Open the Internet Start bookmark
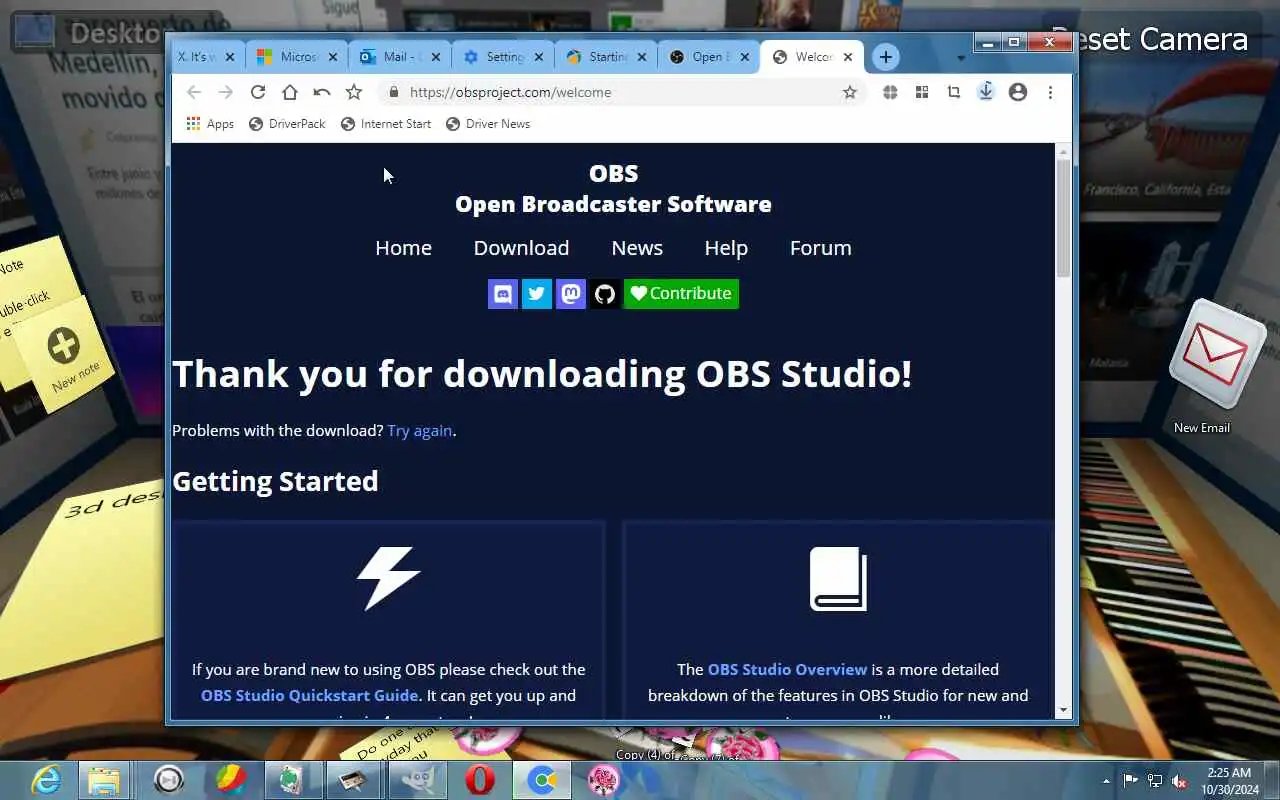Image resolution: width=1280 pixels, height=800 pixels. (386, 124)
